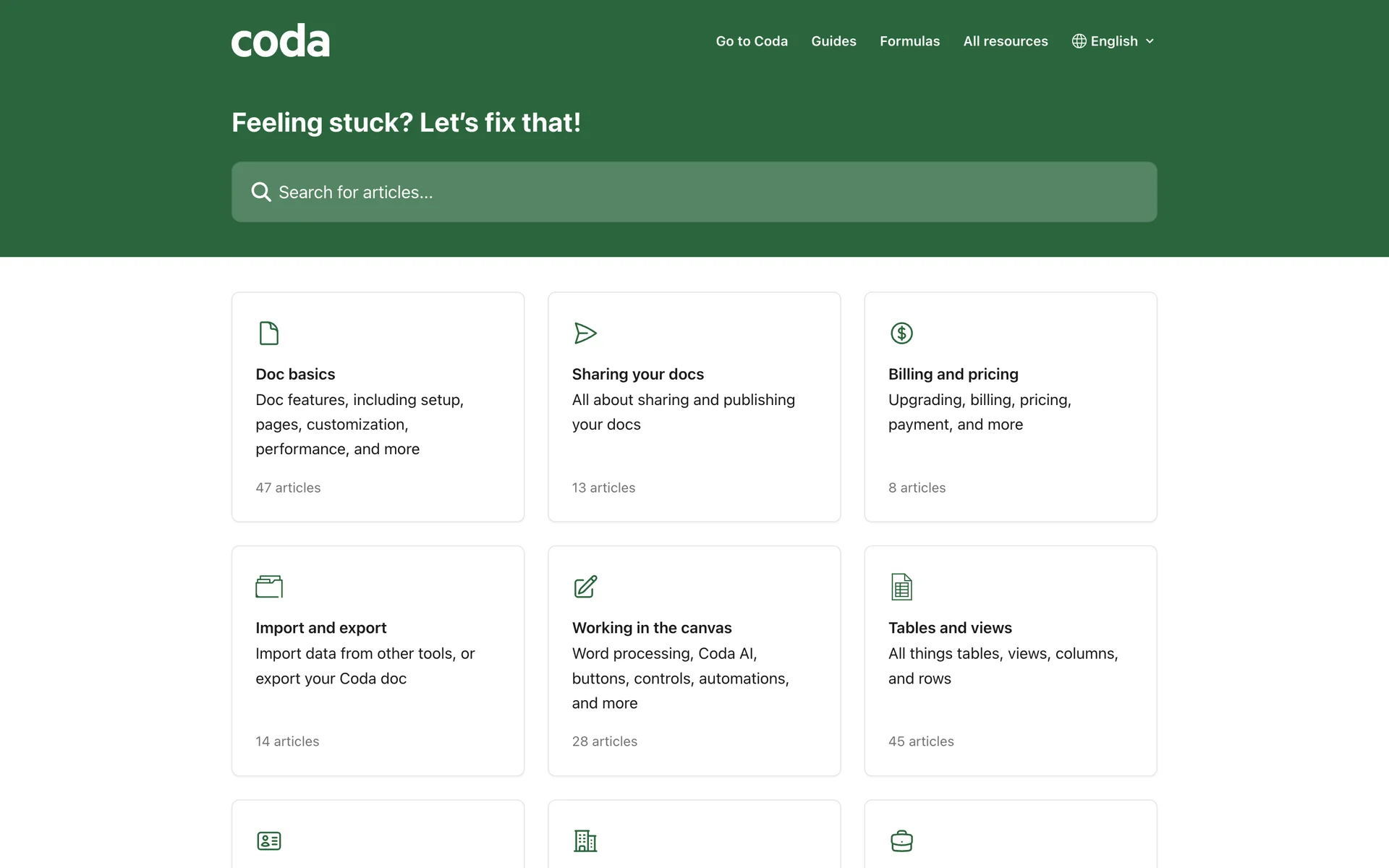This screenshot has height=868, width=1389.
Task: Click the globe language icon
Action: (1079, 41)
